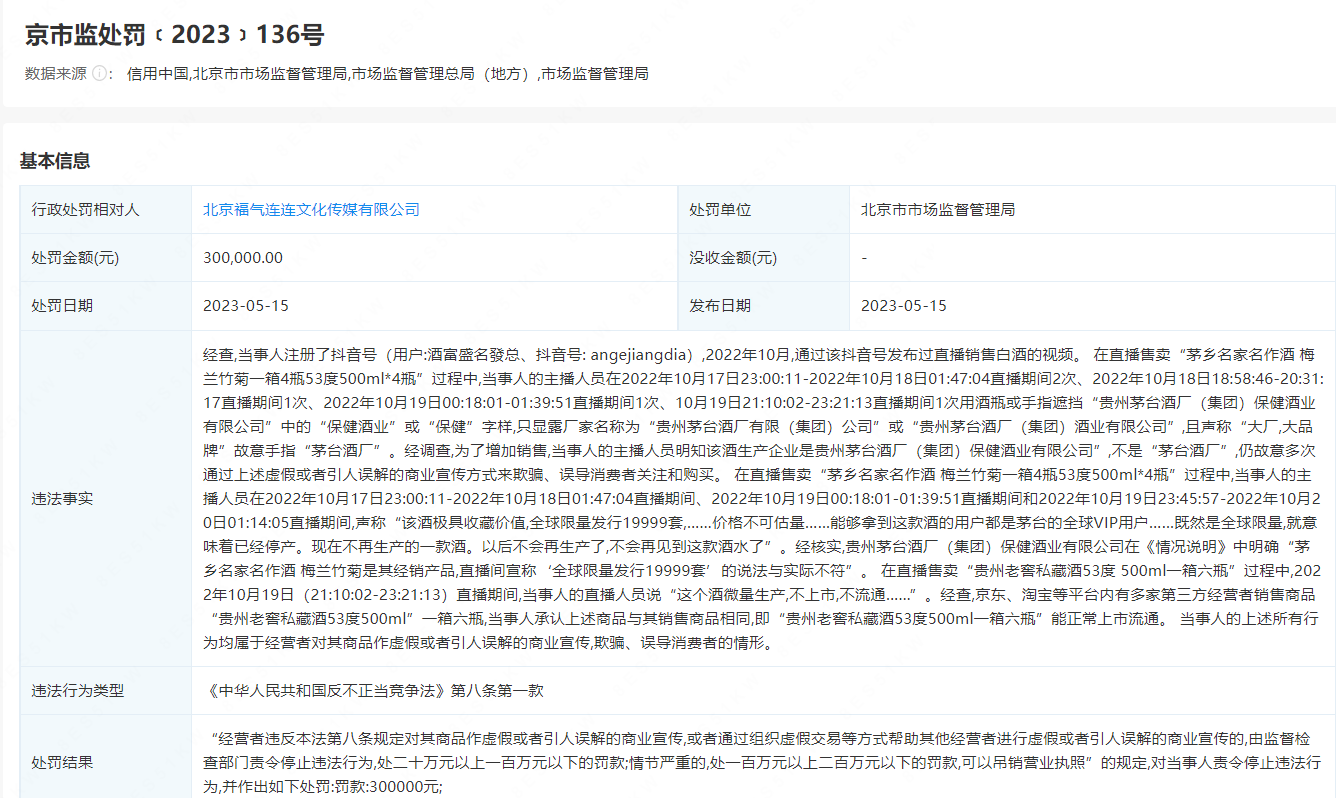Viewport: 1336px width, 798px height.
Task: Click the 基本信息 section heading
Action: (55, 161)
